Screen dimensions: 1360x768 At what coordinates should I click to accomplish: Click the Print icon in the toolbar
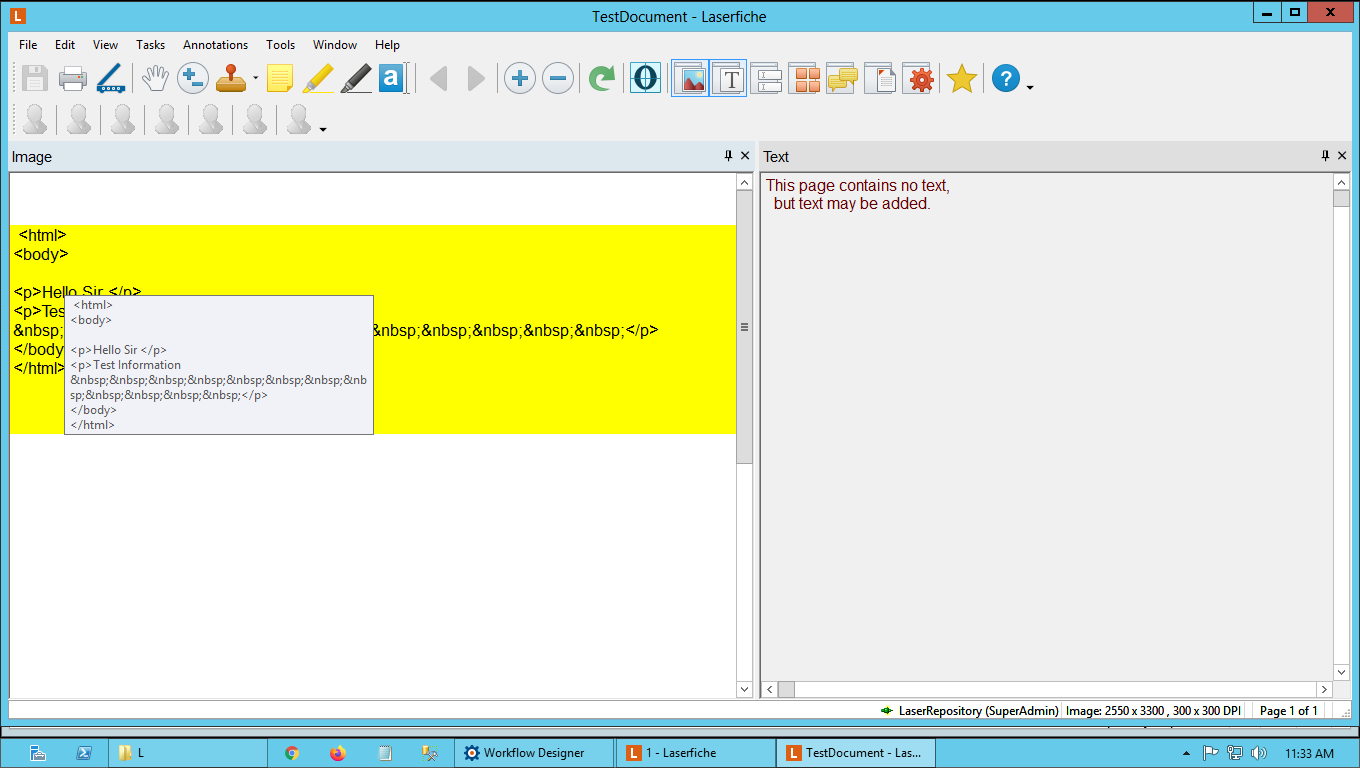coord(72,78)
